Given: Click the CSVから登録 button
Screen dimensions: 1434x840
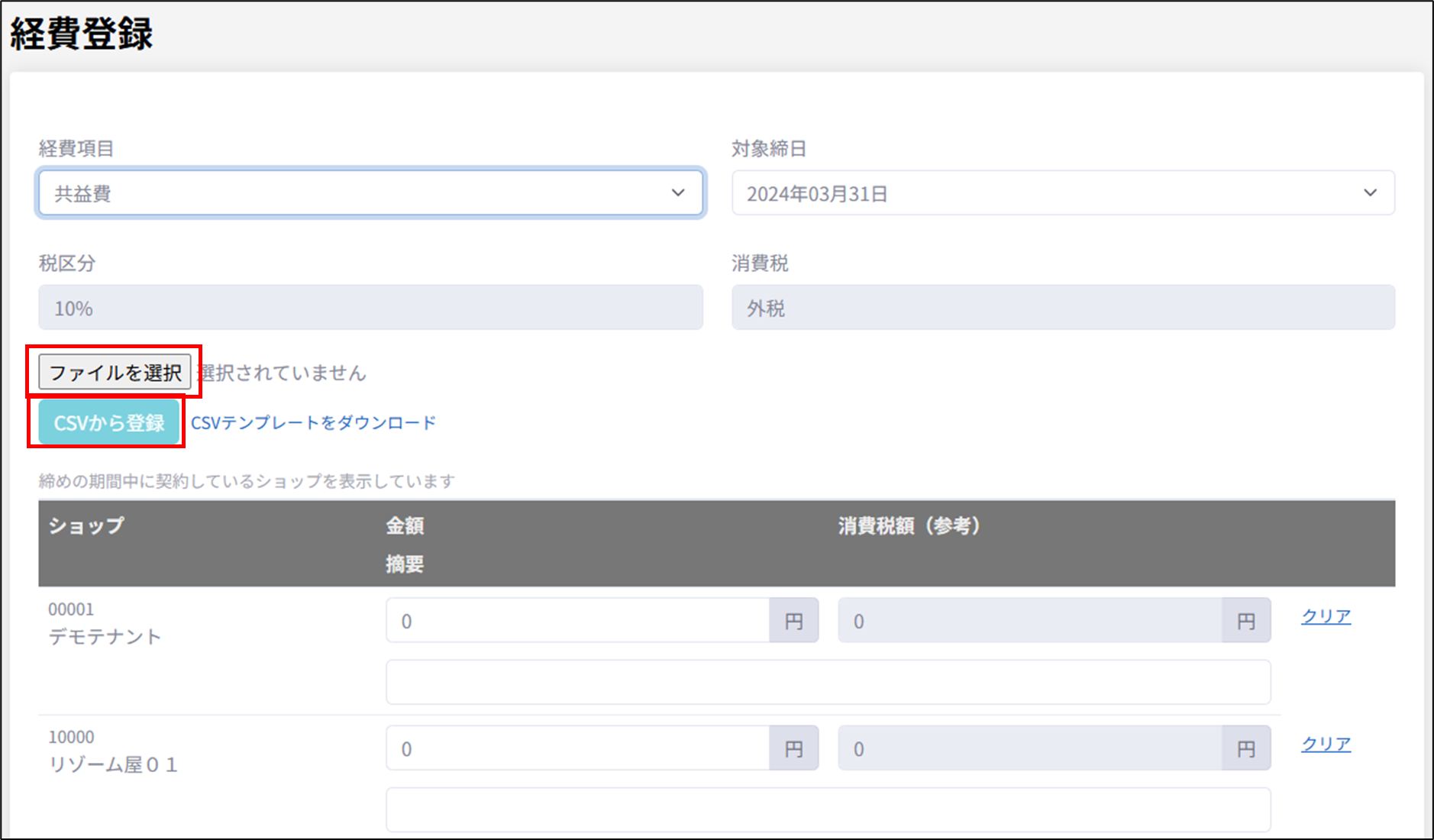Looking at the screenshot, I should (x=109, y=422).
